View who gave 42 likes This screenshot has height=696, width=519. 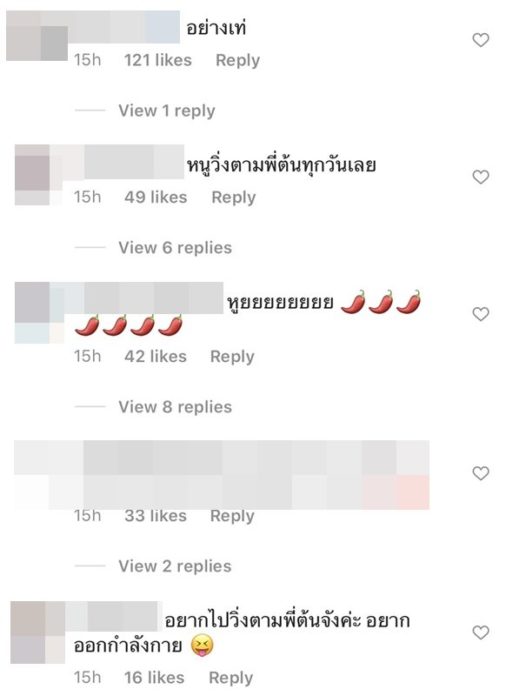155,356
